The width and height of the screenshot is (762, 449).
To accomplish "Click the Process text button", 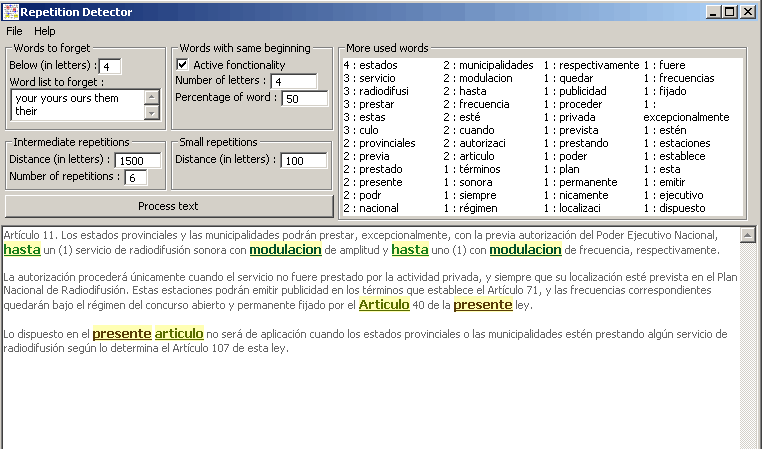I will tap(169, 206).
